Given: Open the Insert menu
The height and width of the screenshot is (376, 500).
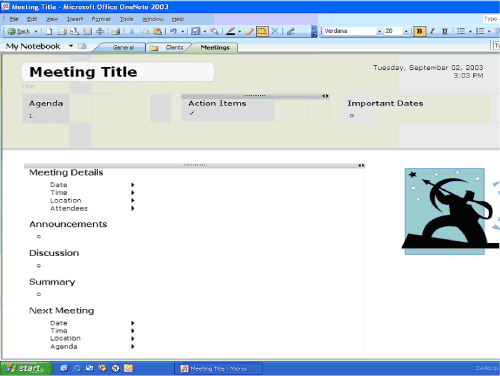Looking at the screenshot, I should pyautogui.click(x=75, y=19).
